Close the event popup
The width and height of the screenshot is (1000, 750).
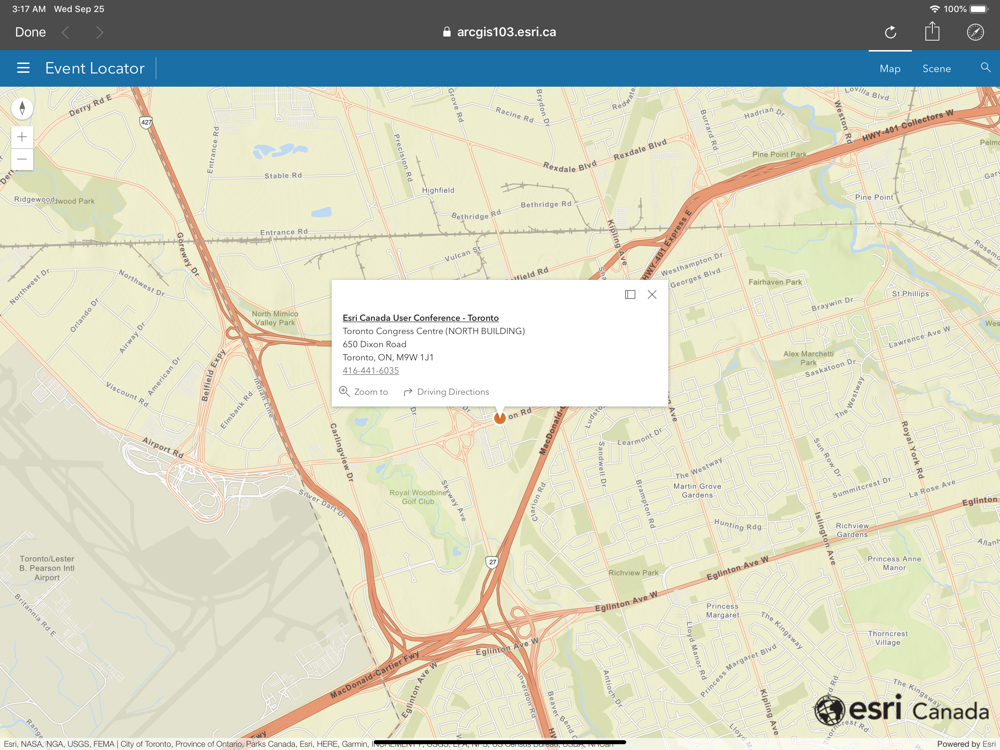[x=652, y=295]
